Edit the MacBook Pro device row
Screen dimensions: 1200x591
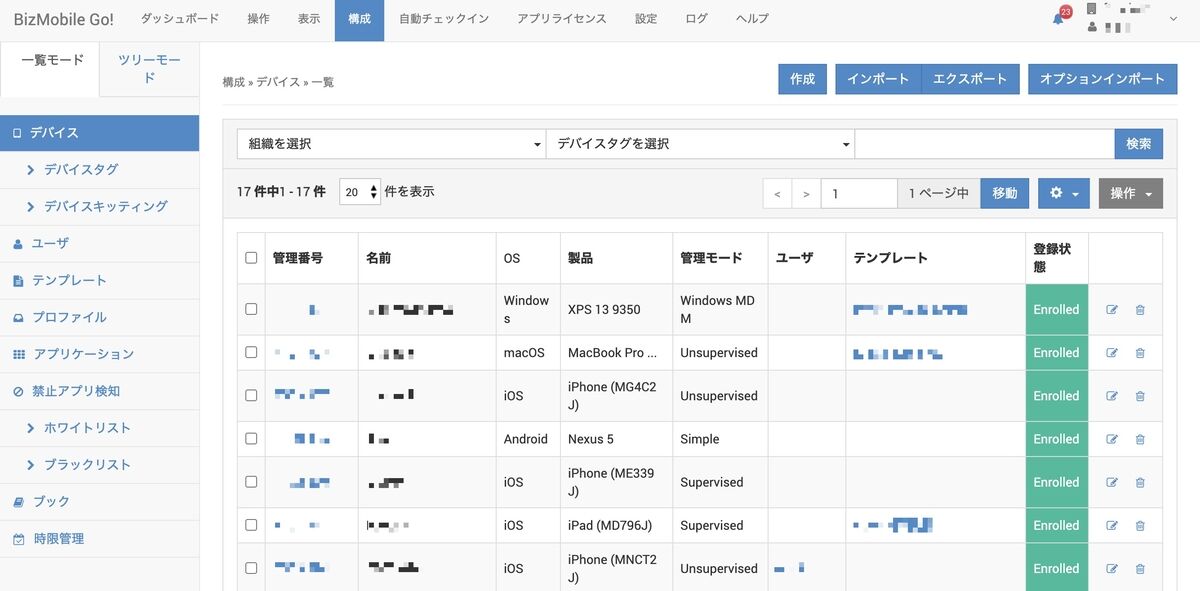(x=1112, y=353)
